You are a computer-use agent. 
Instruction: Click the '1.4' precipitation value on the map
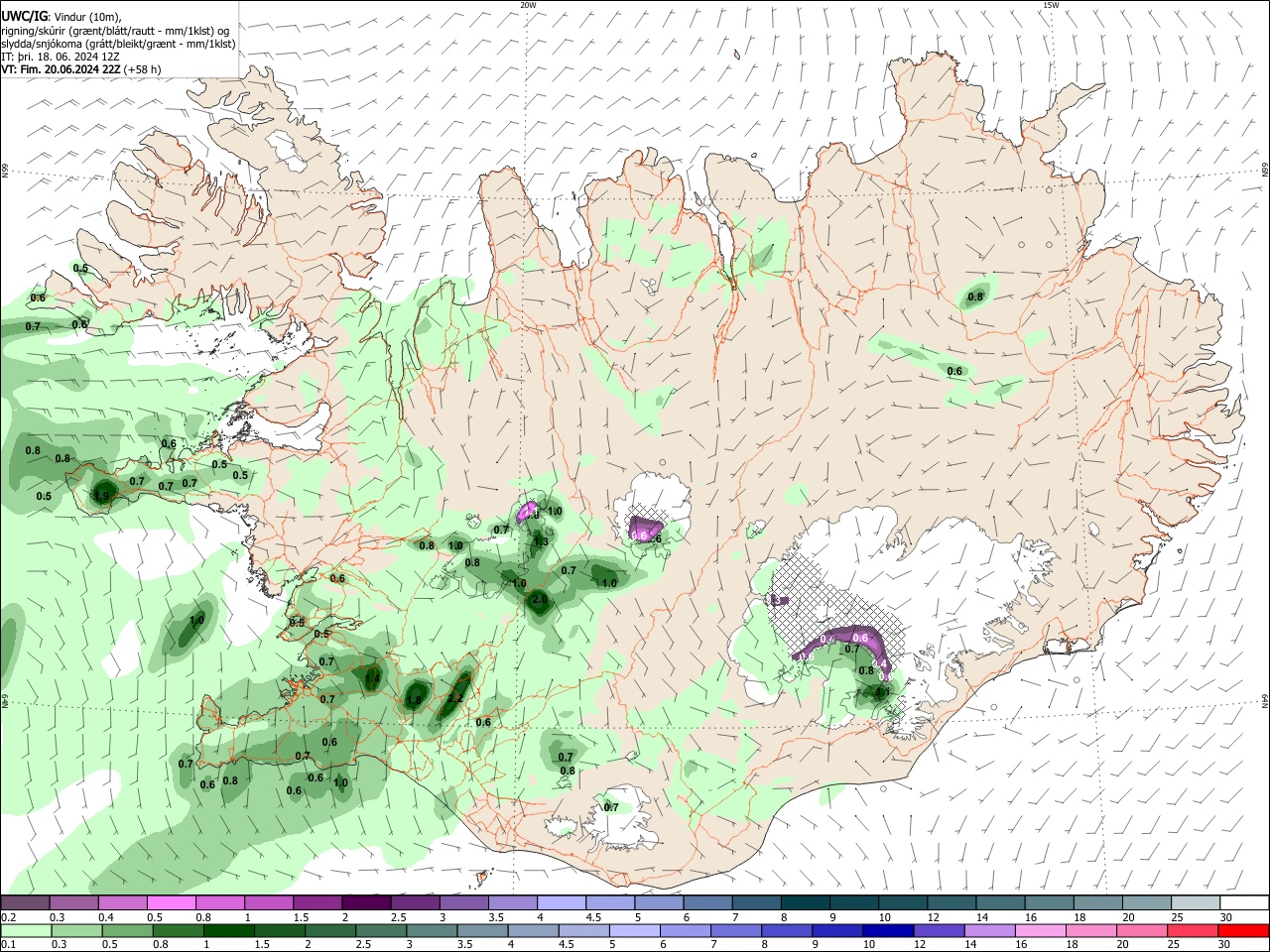click(372, 678)
